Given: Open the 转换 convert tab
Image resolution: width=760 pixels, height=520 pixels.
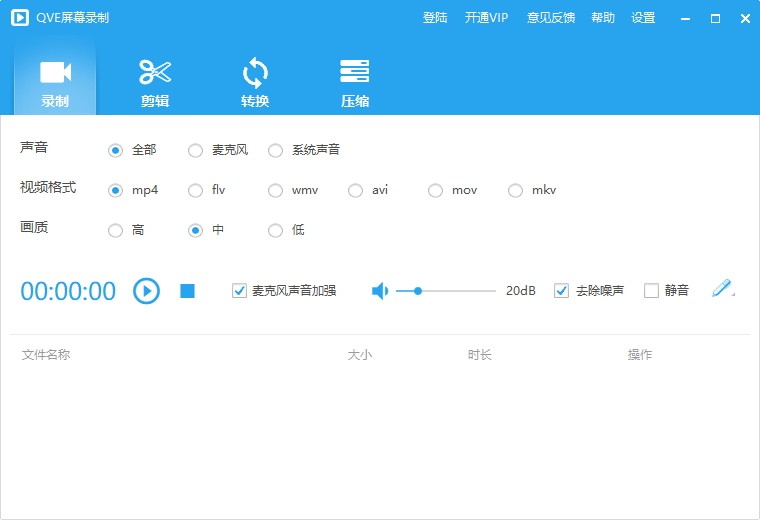Looking at the screenshot, I should click(x=255, y=83).
